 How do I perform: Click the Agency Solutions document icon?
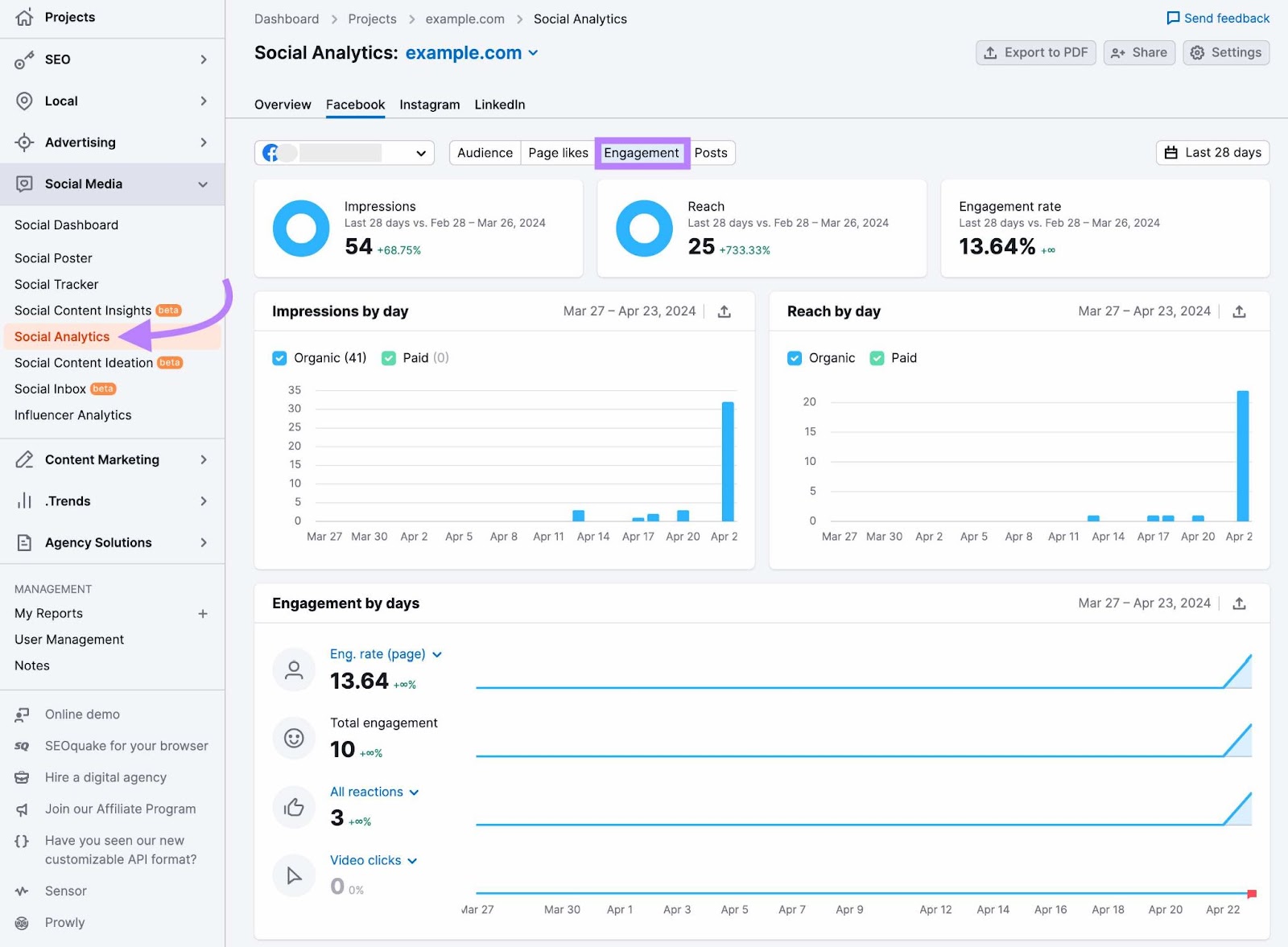point(24,542)
